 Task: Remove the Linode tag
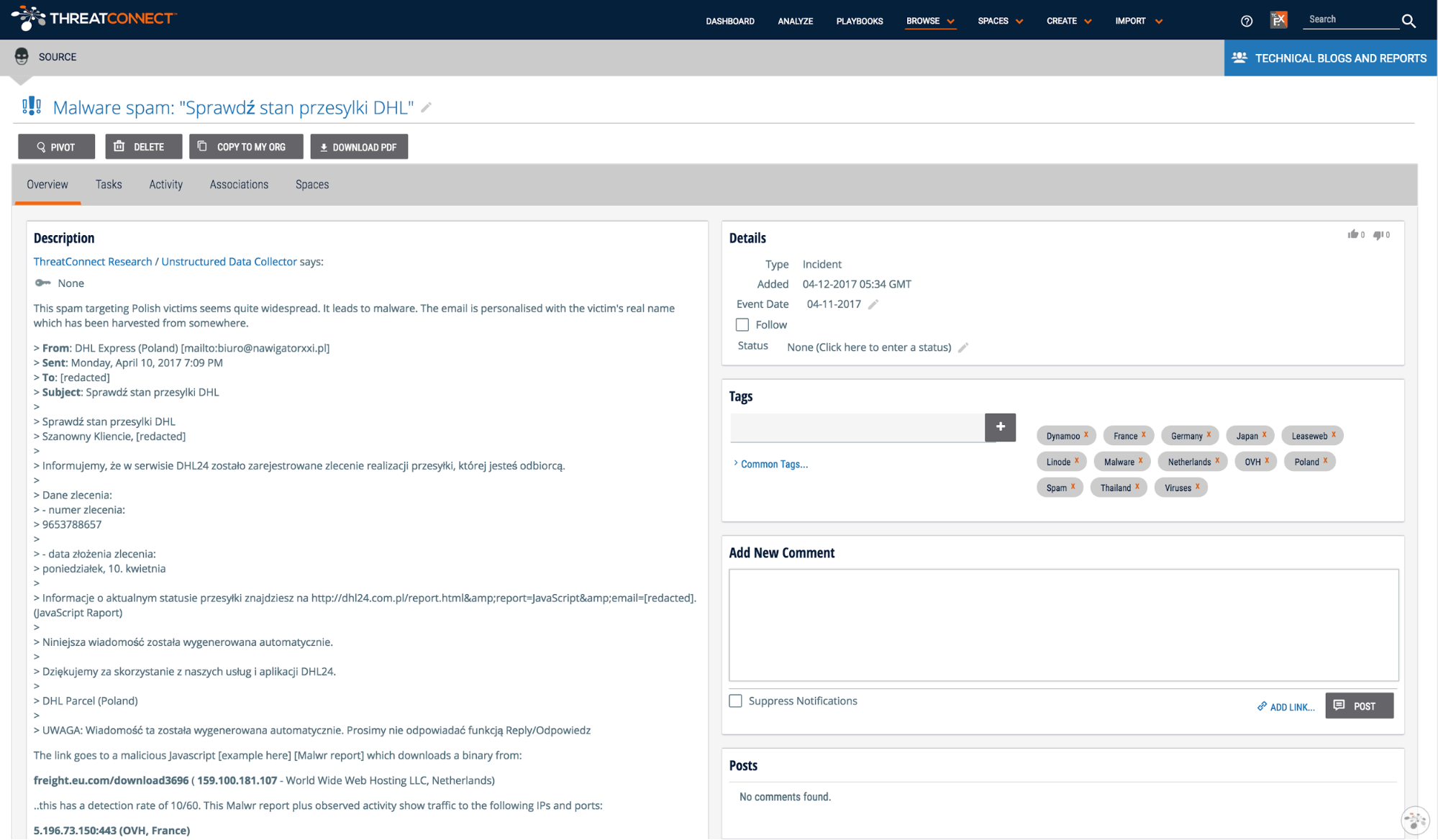[1077, 460]
